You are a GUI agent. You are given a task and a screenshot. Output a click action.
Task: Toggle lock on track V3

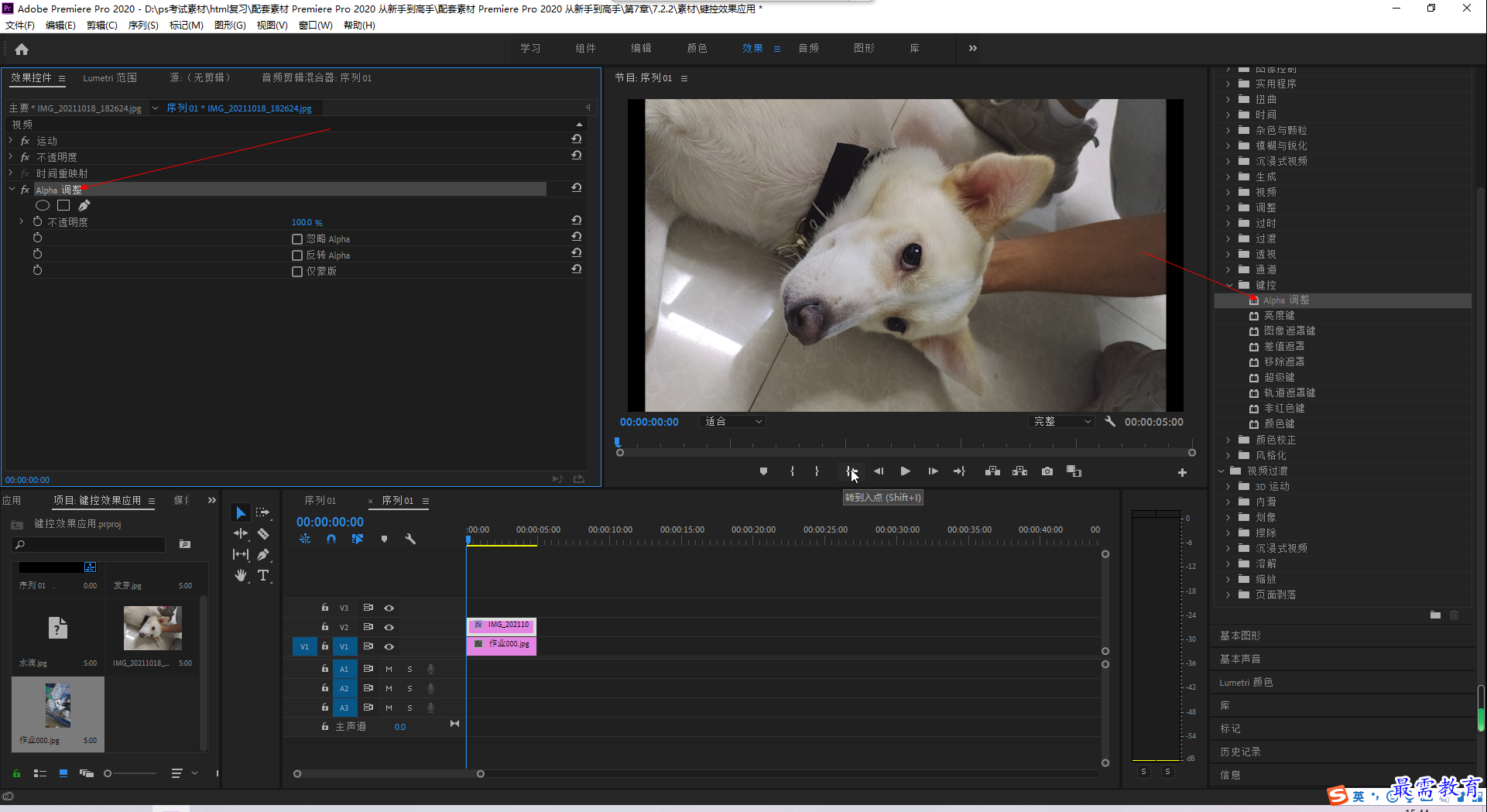coord(325,608)
